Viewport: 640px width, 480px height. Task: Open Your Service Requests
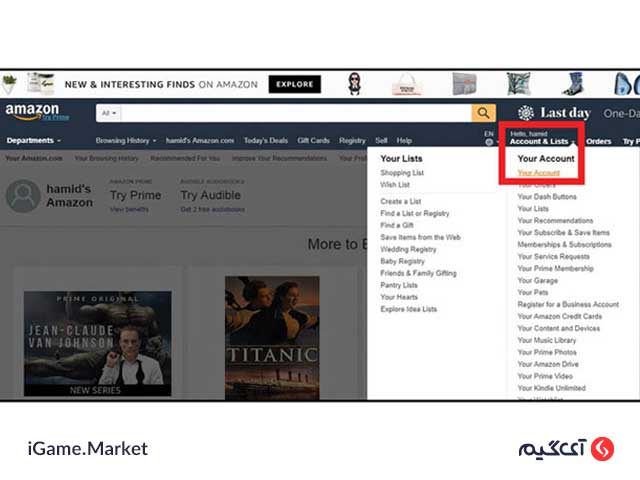[x=553, y=256]
